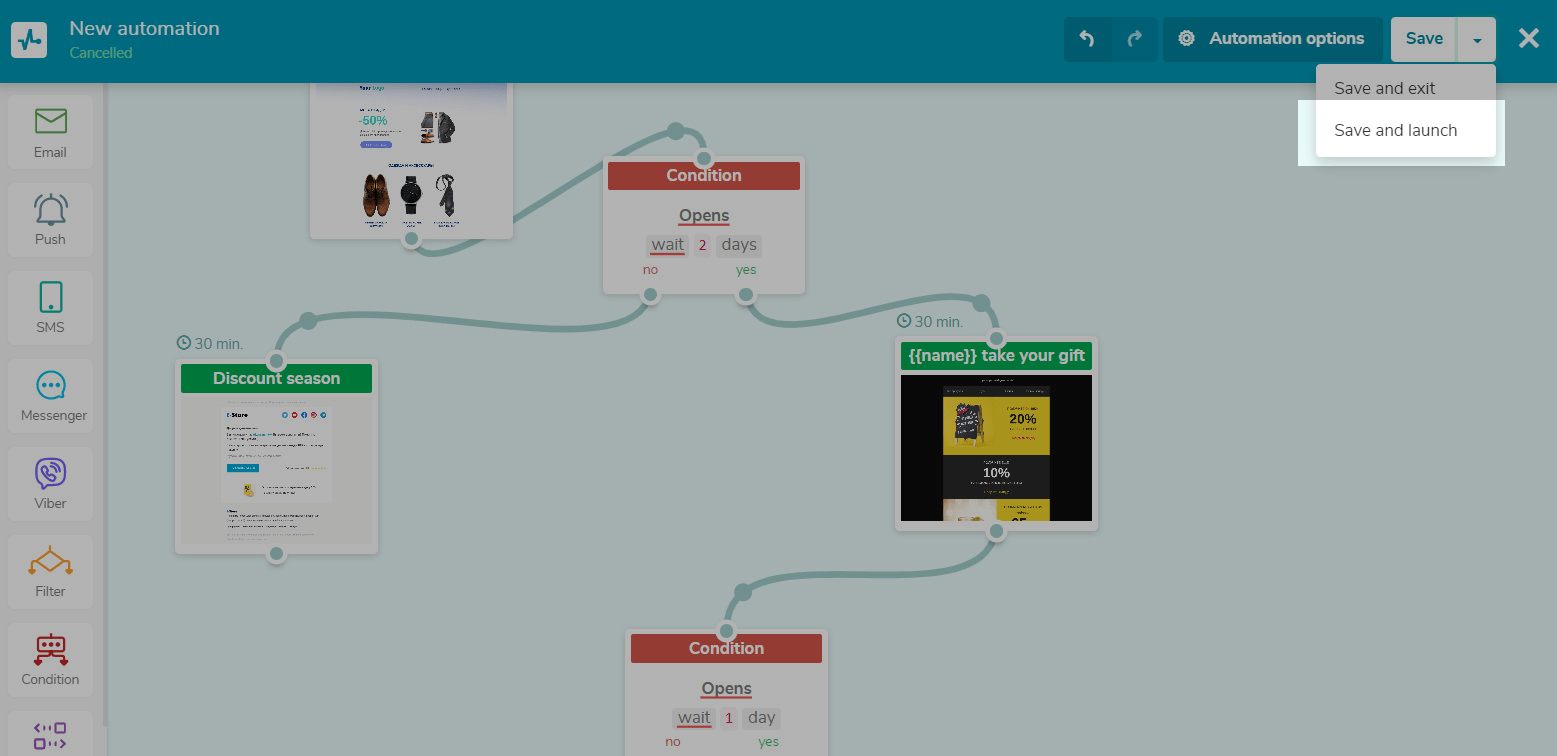Add a Condition block from the sidebar

pyautogui.click(x=50, y=660)
